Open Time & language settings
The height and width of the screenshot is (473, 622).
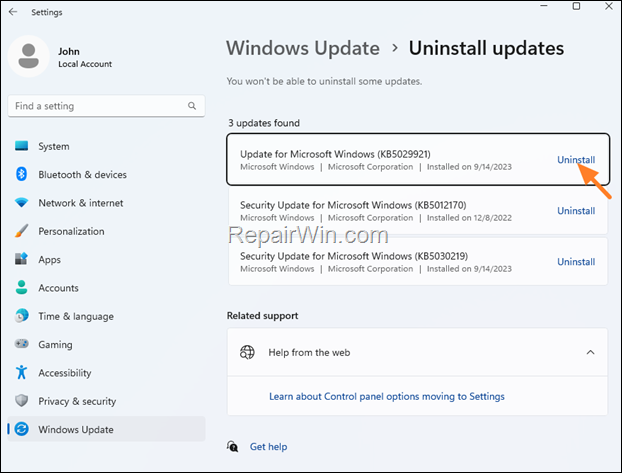106,316
